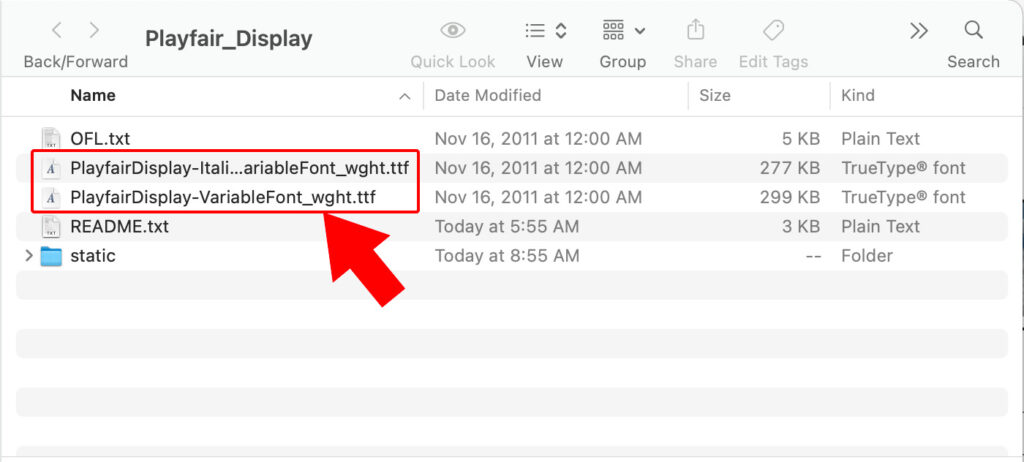This screenshot has height=462, width=1024.
Task: Sort by Date Modified column
Action: (x=488, y=95)
